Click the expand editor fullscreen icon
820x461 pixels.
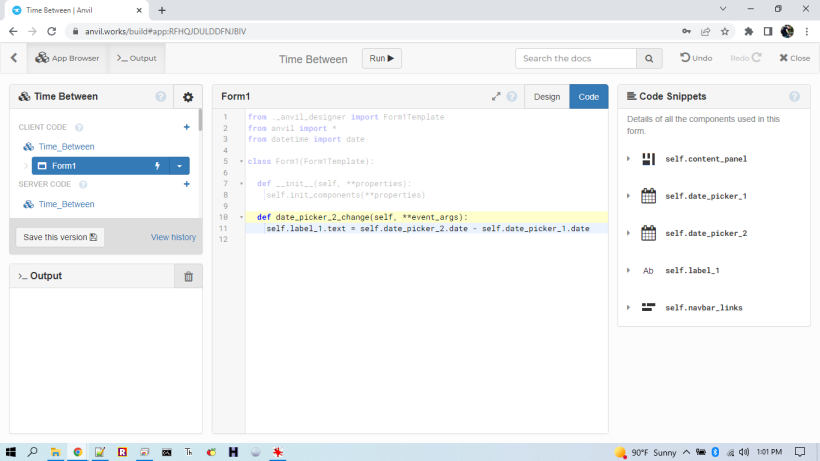pyautogui.click(x=496, y=97)
